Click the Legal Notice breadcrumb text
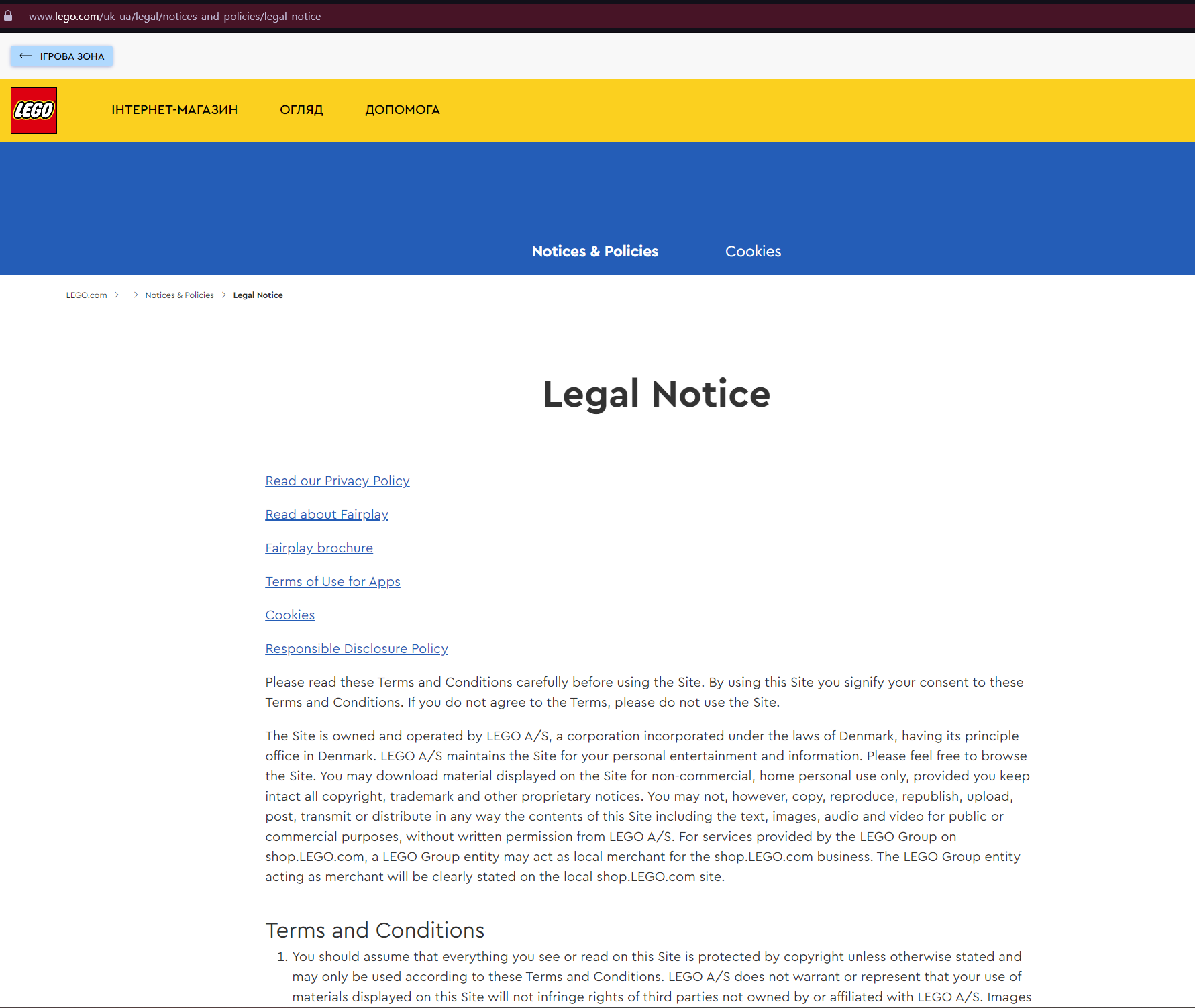Screen dimensions: 1195x1008 [258, 295]
